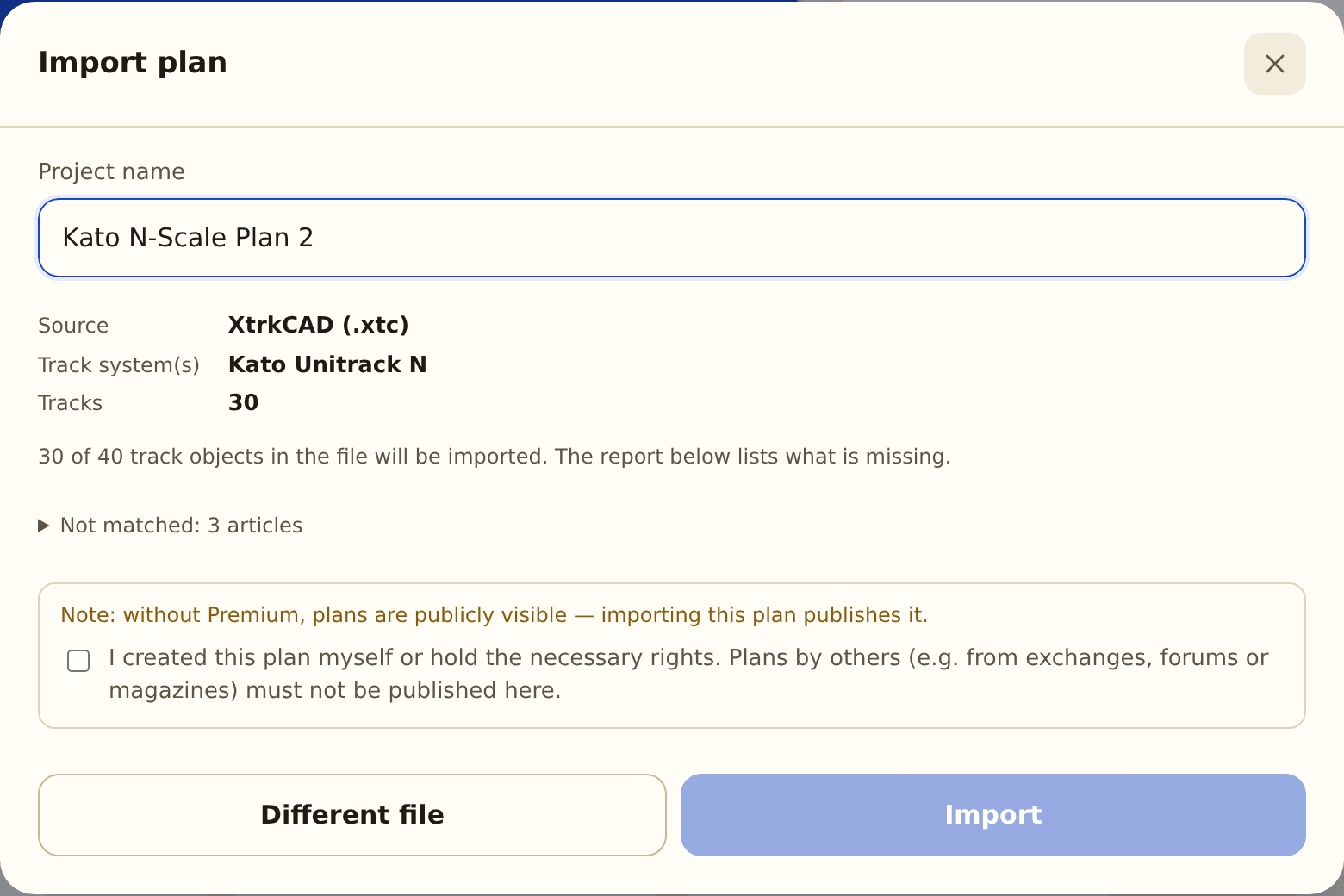The width and height of the screenshot is (1344, 896).
Task: Click the Import button
Action: pos(993,815)
